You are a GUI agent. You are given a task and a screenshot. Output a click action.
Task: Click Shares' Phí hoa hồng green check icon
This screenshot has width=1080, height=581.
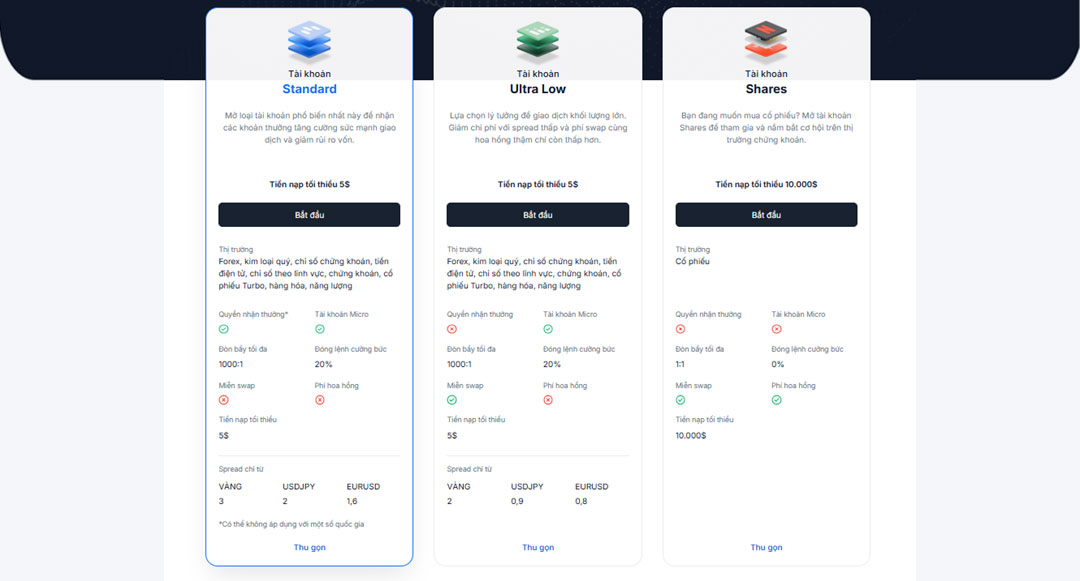(x=776, y=400)
